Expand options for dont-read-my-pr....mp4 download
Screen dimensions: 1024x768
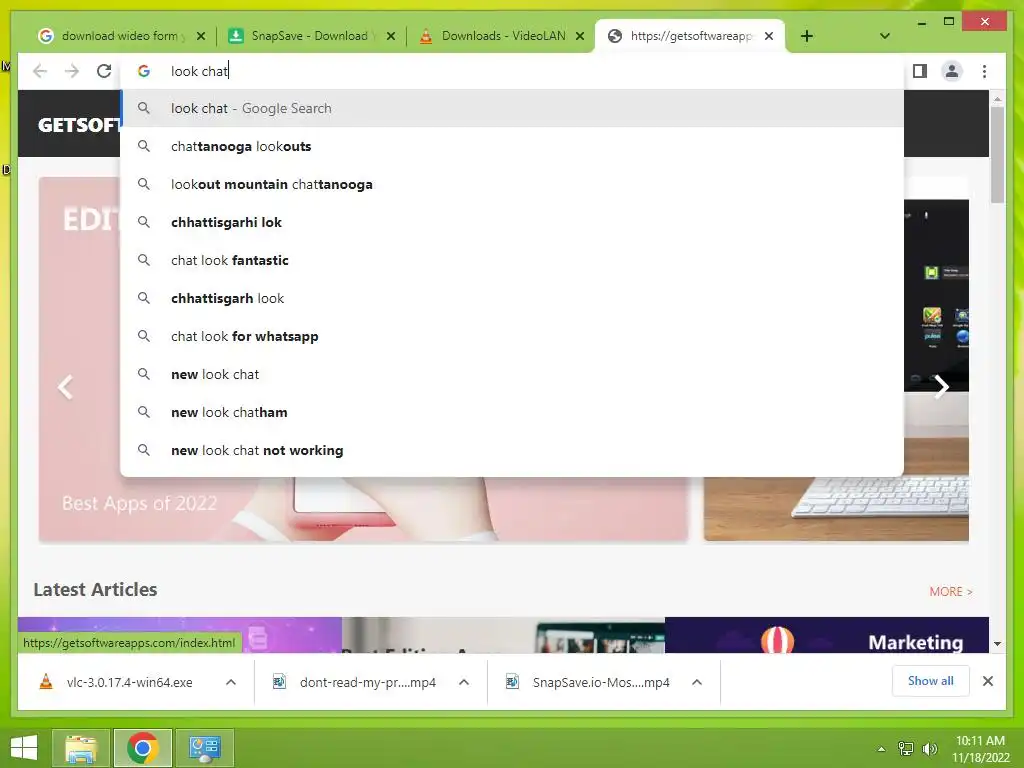(464, 682)
